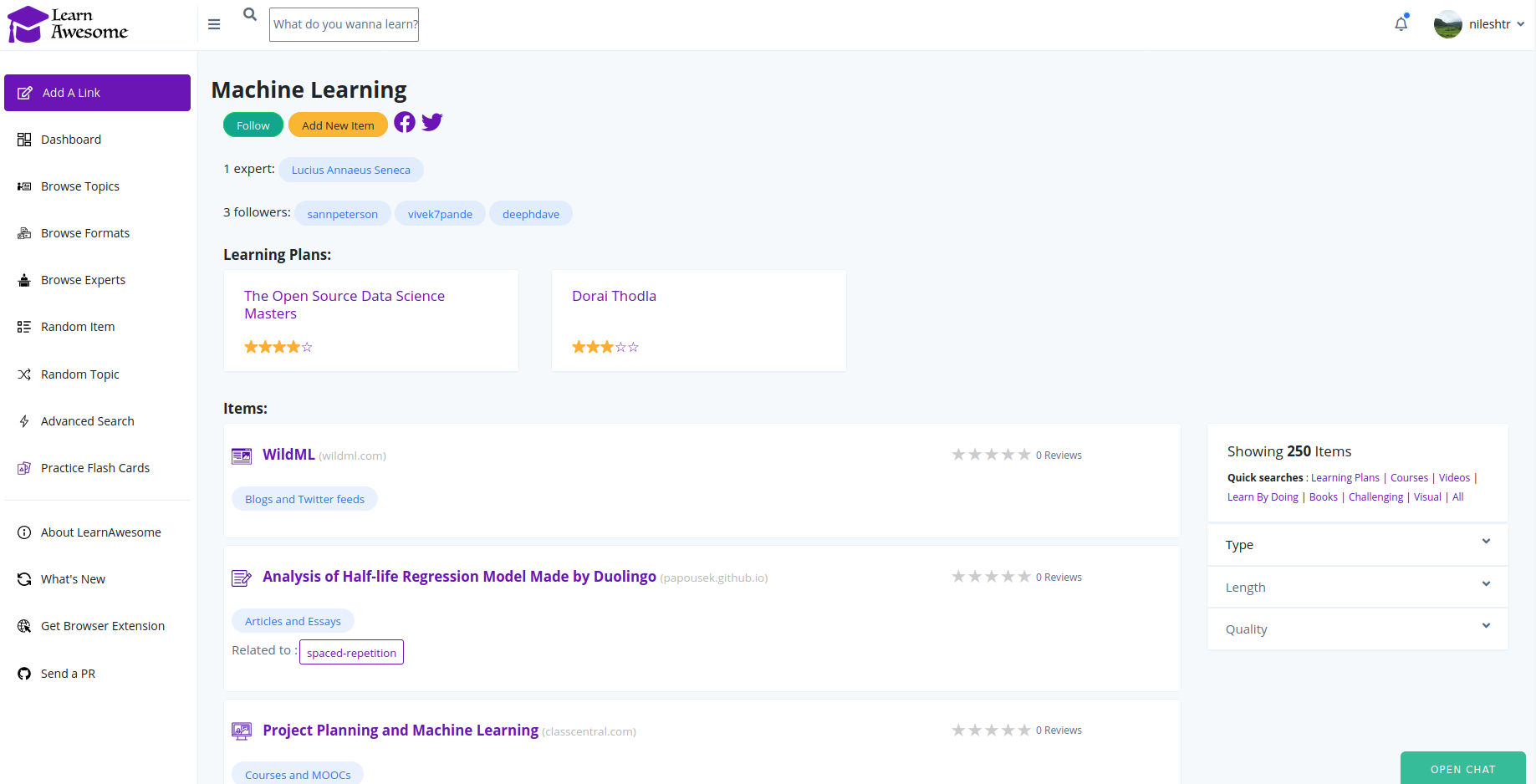Click the Blogs and Twitter feeds tag

pyautogui.click(x=304, y=499)
